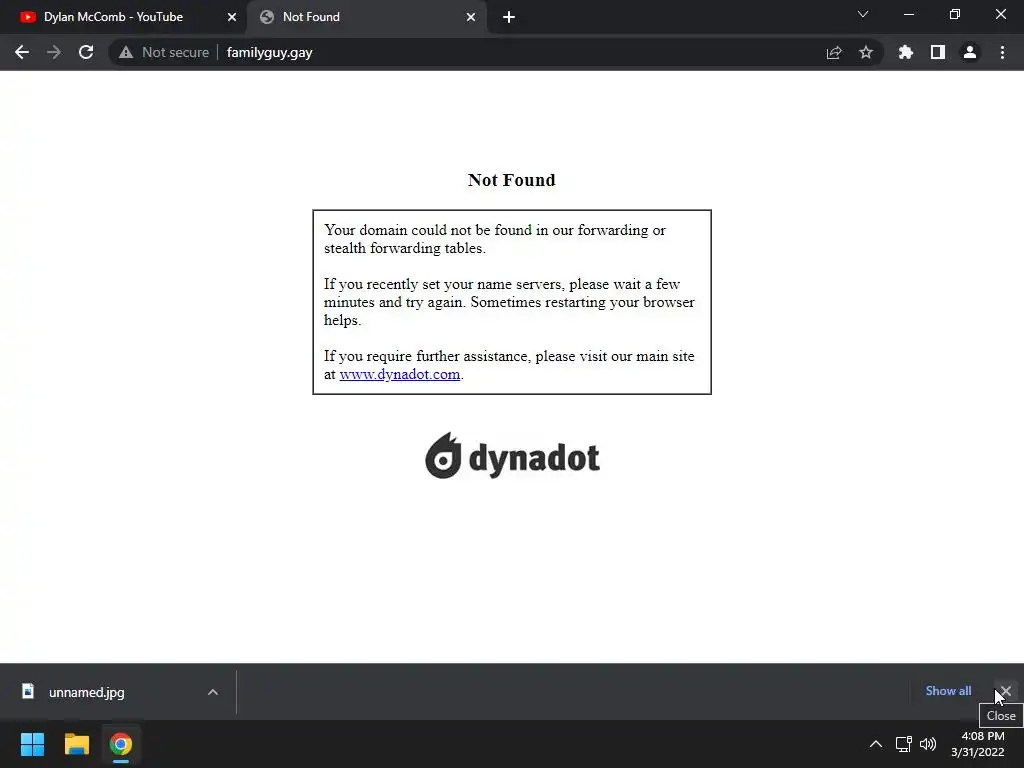1024x768 pixels.
Task: Open File Explorer from taskbar
Action: coord(76,744)
